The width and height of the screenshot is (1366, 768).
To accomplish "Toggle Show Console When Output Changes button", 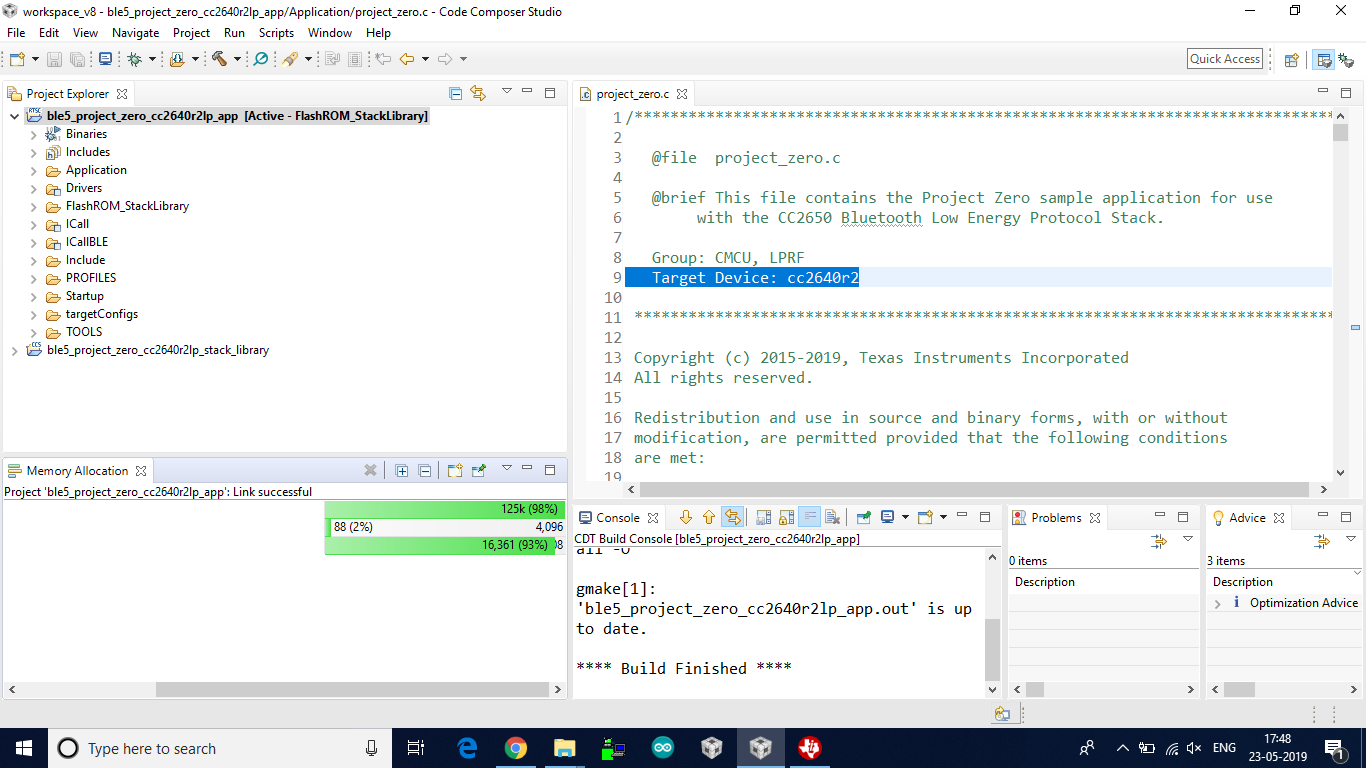I will click(x=732, y=517).
